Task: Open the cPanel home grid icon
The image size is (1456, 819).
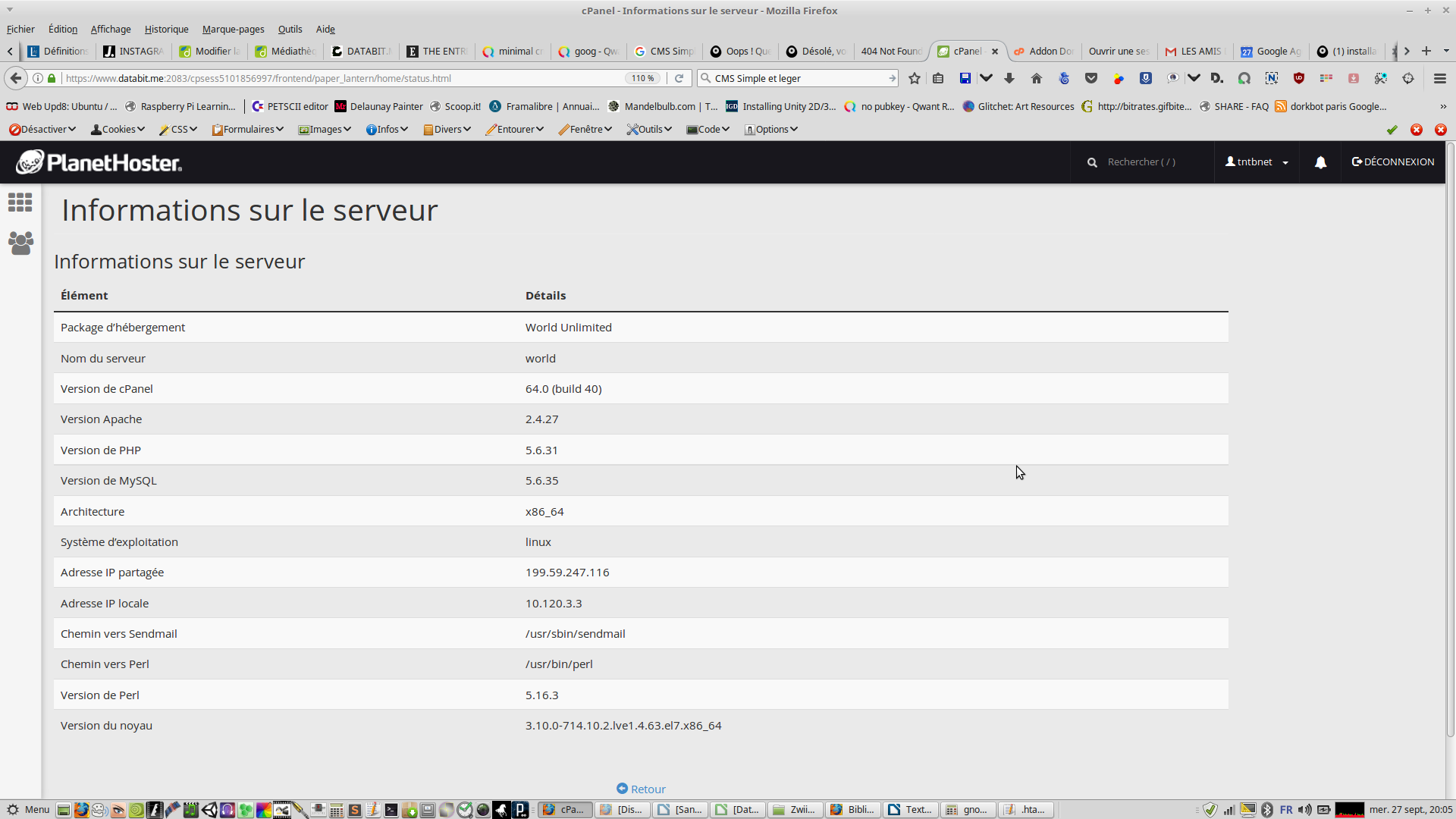Action: (20, 202)
